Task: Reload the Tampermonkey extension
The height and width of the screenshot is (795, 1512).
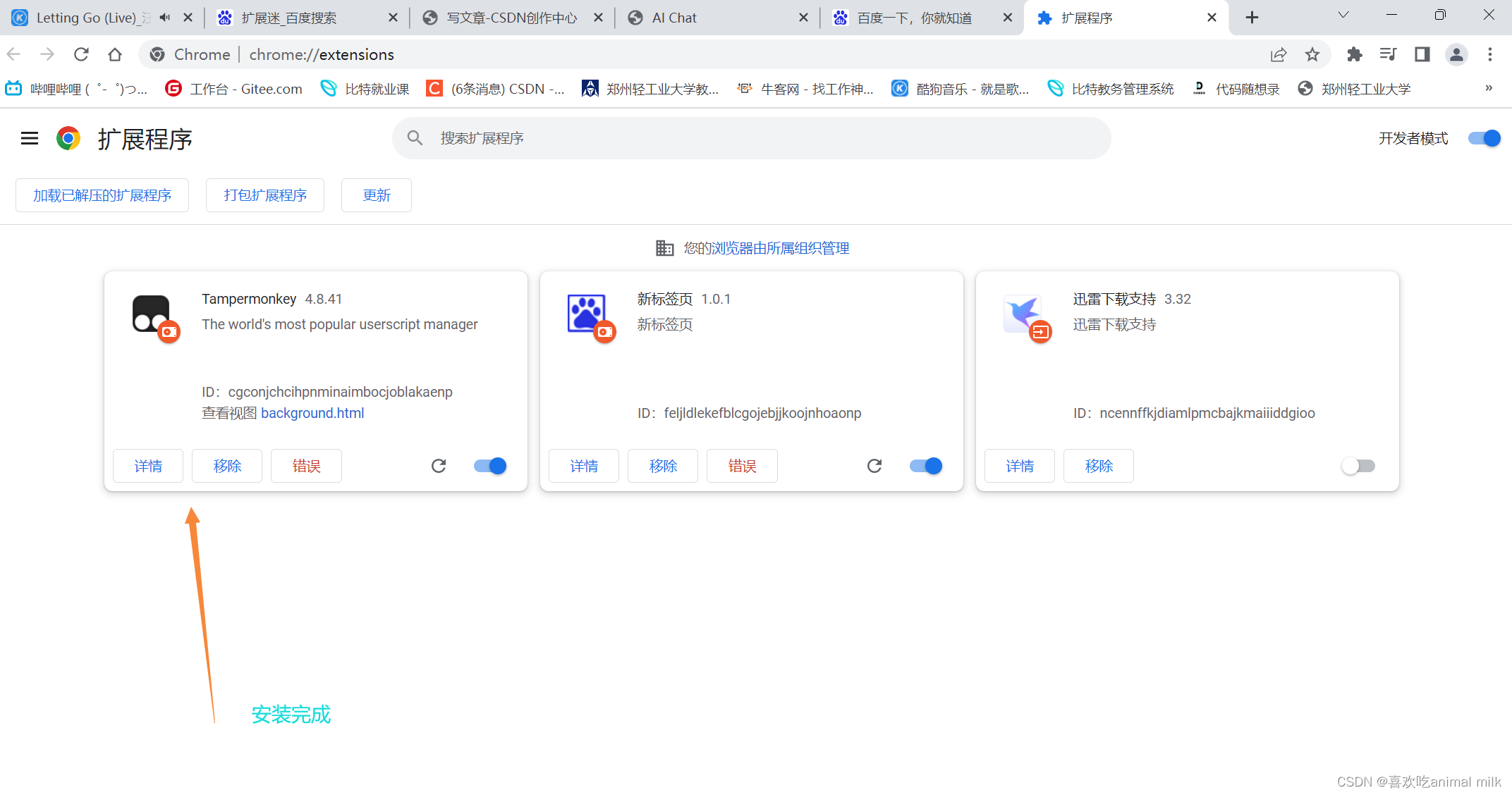Action: 439,466
